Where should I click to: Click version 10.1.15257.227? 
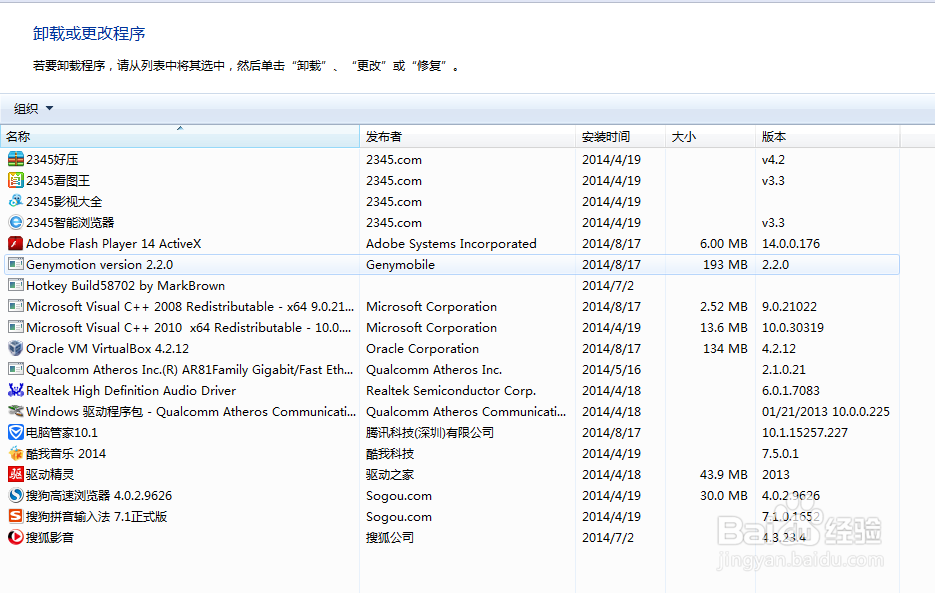click(804, 433)
